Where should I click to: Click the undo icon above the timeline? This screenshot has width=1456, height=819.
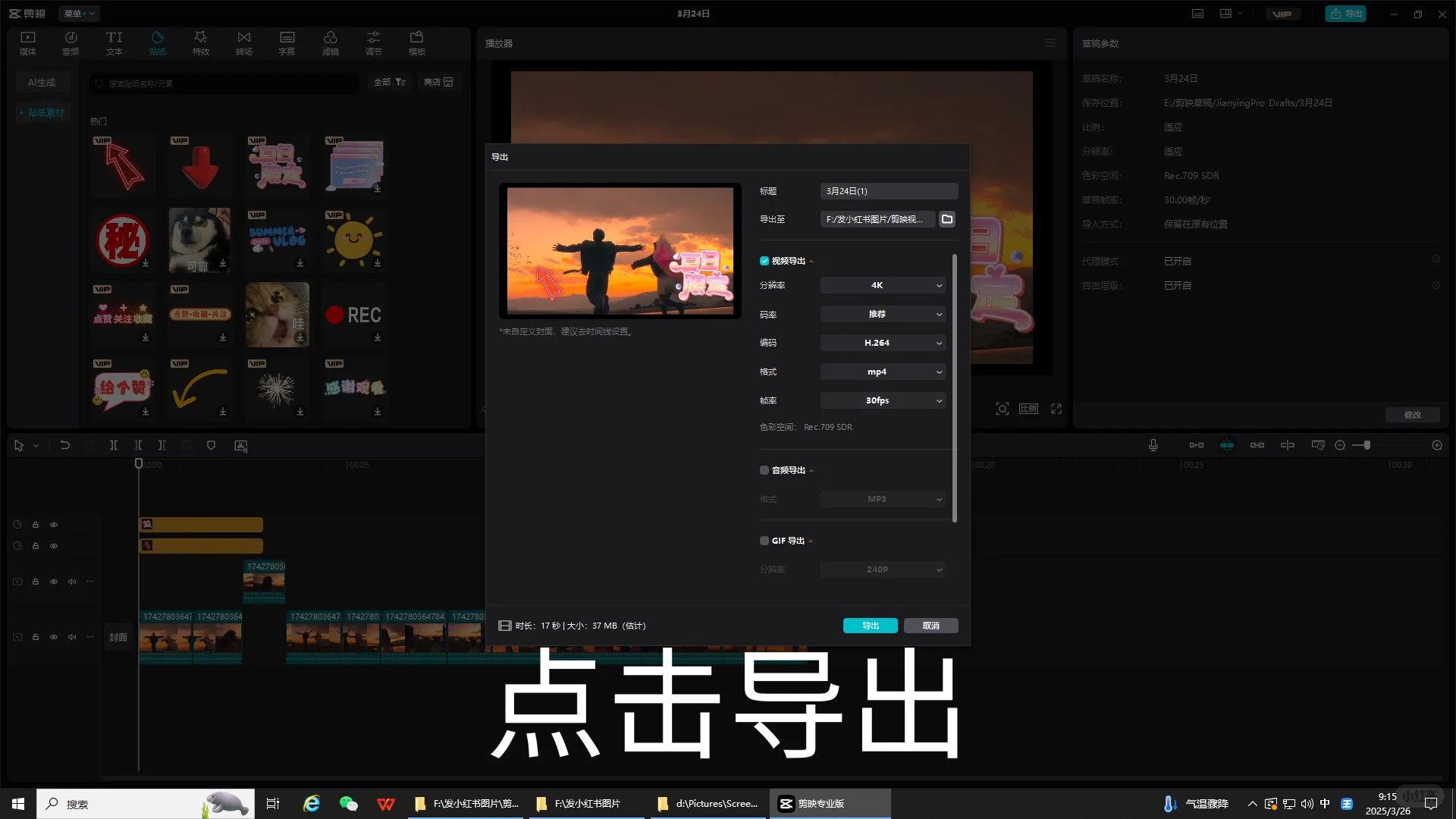coord(65,446)
